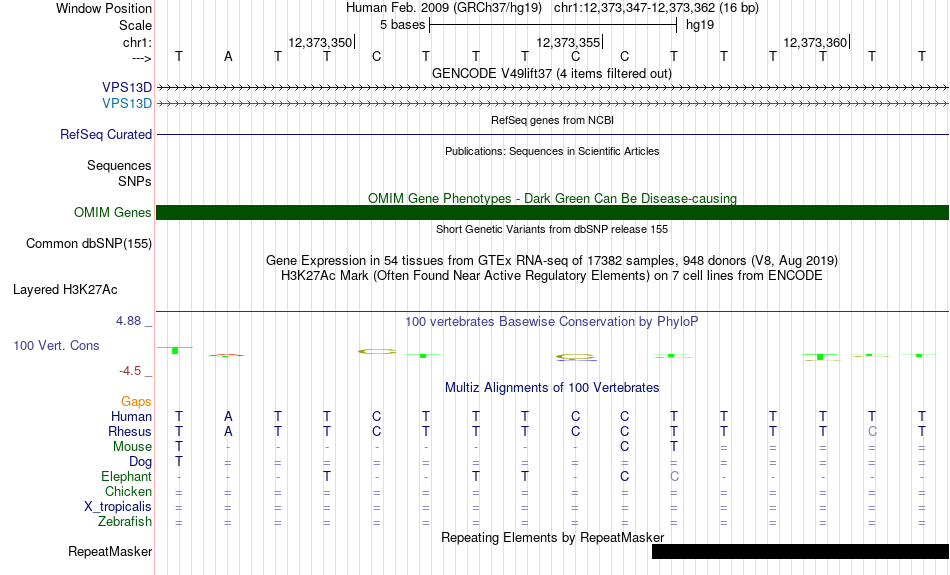Screen dimensions: 950x575
Task: Select the RepeatMasker track label
Action: [110, 551]
